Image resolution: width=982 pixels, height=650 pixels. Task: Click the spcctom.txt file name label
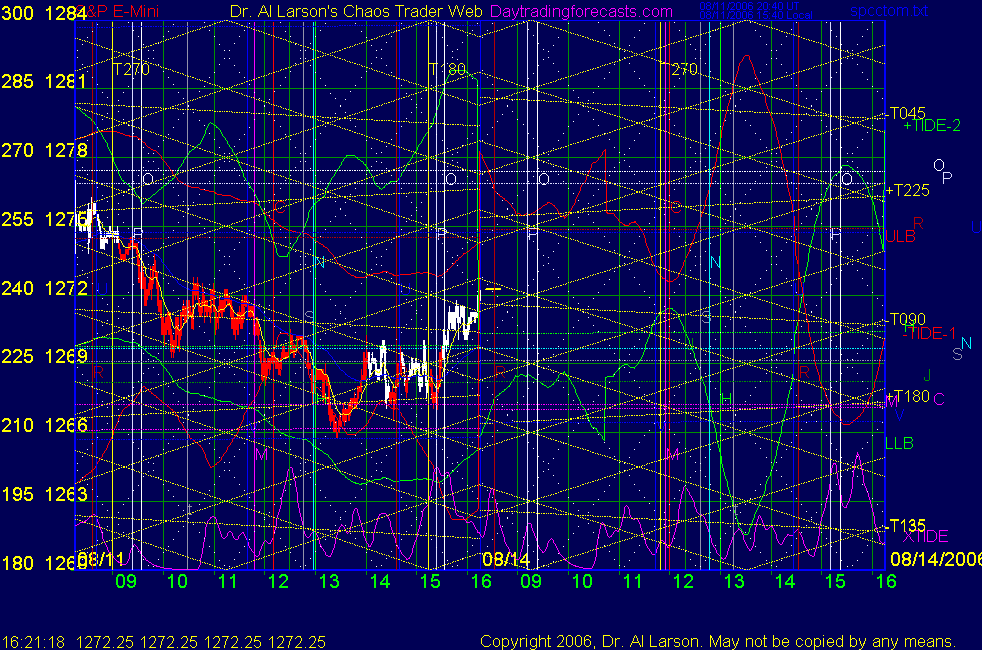[x=889, y=11]
